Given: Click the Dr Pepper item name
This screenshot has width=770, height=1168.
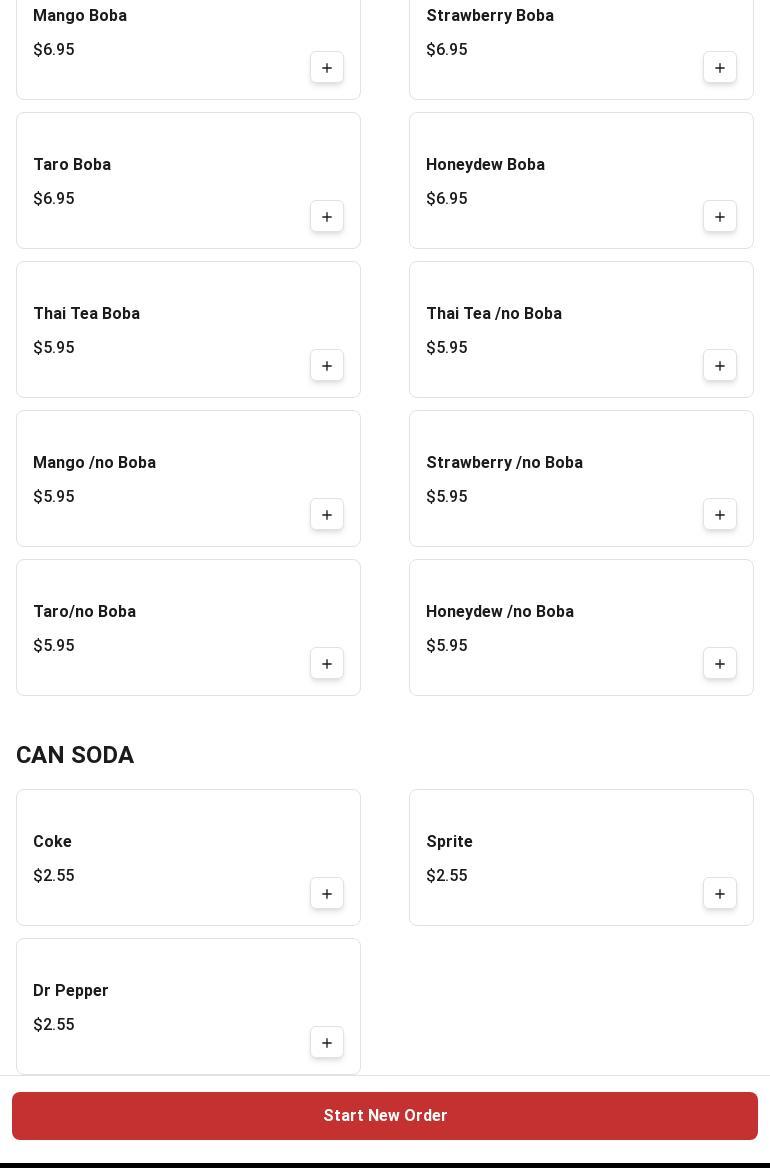Looking at the screenshot, I should [71, 991].
